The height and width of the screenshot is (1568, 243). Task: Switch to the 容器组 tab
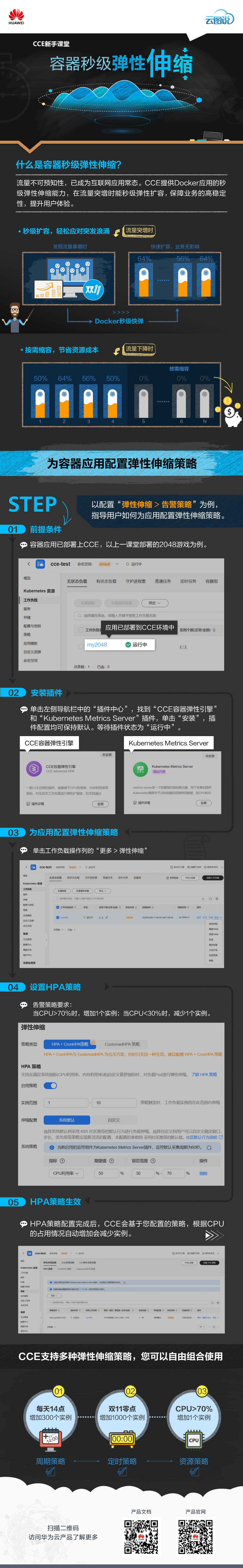[x=211, y=581]
